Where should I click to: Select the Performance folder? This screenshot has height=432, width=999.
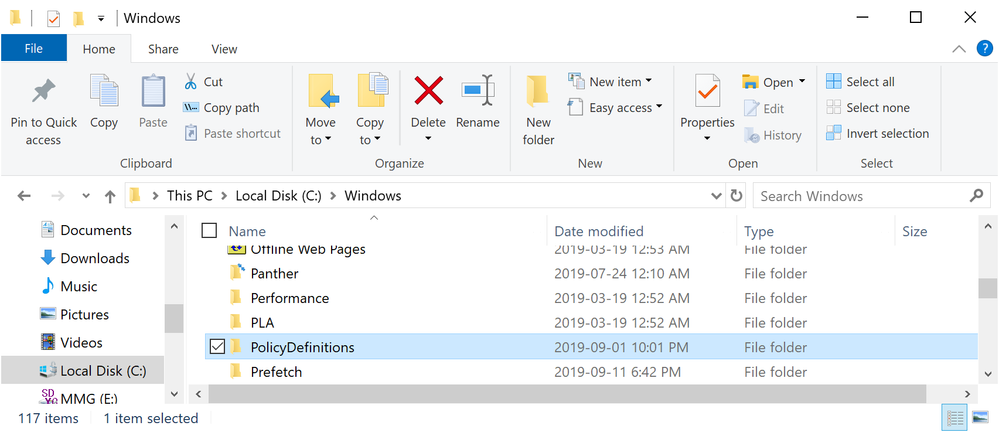289,298
